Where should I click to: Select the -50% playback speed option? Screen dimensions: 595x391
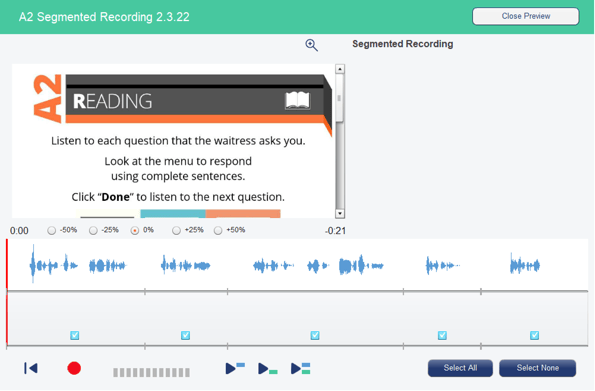click(52, 230)
